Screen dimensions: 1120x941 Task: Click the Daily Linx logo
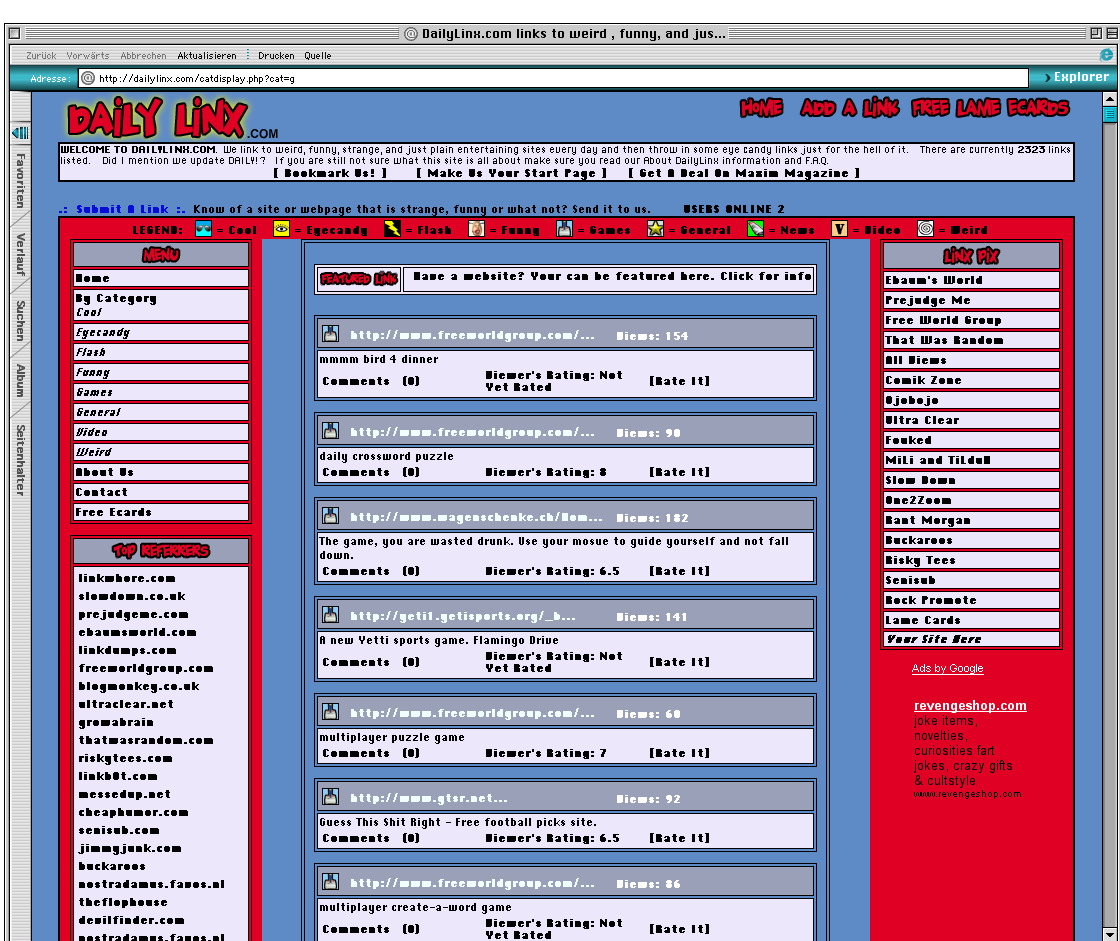coord(157,118)
